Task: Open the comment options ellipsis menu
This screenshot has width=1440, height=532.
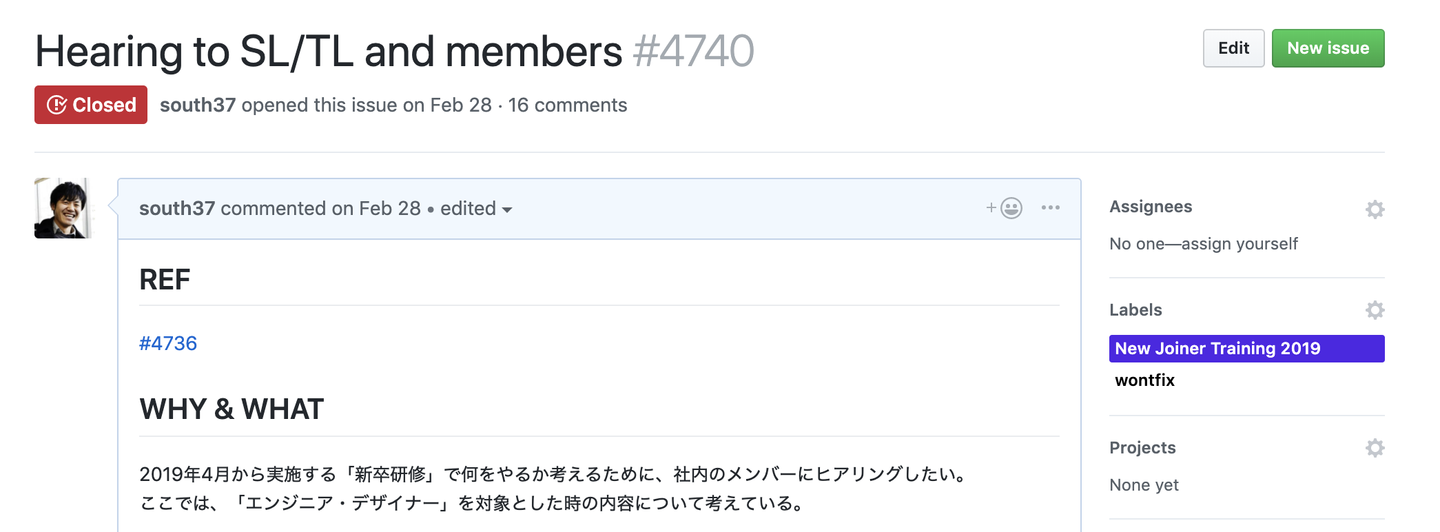Action: pos(1050,208)
